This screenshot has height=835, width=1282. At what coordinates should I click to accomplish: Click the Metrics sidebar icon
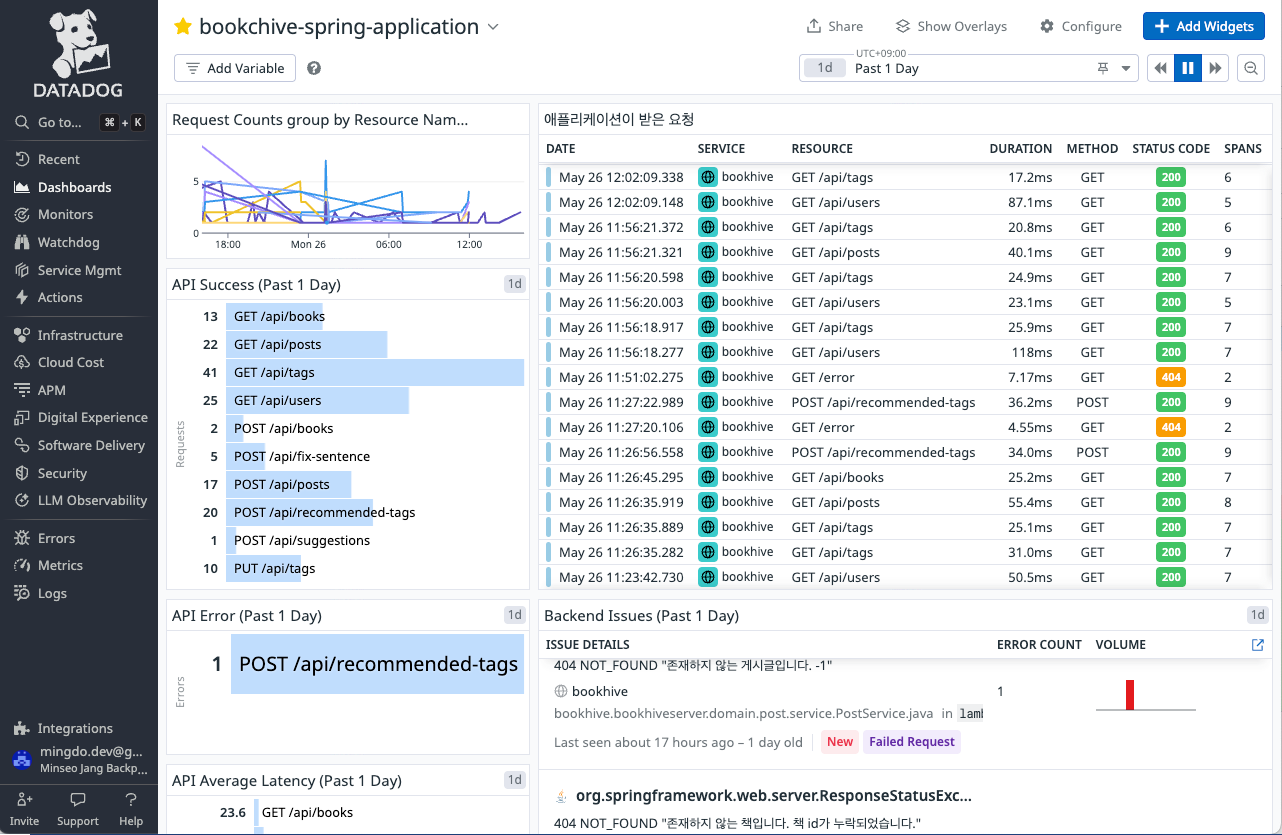pos(22,565)
